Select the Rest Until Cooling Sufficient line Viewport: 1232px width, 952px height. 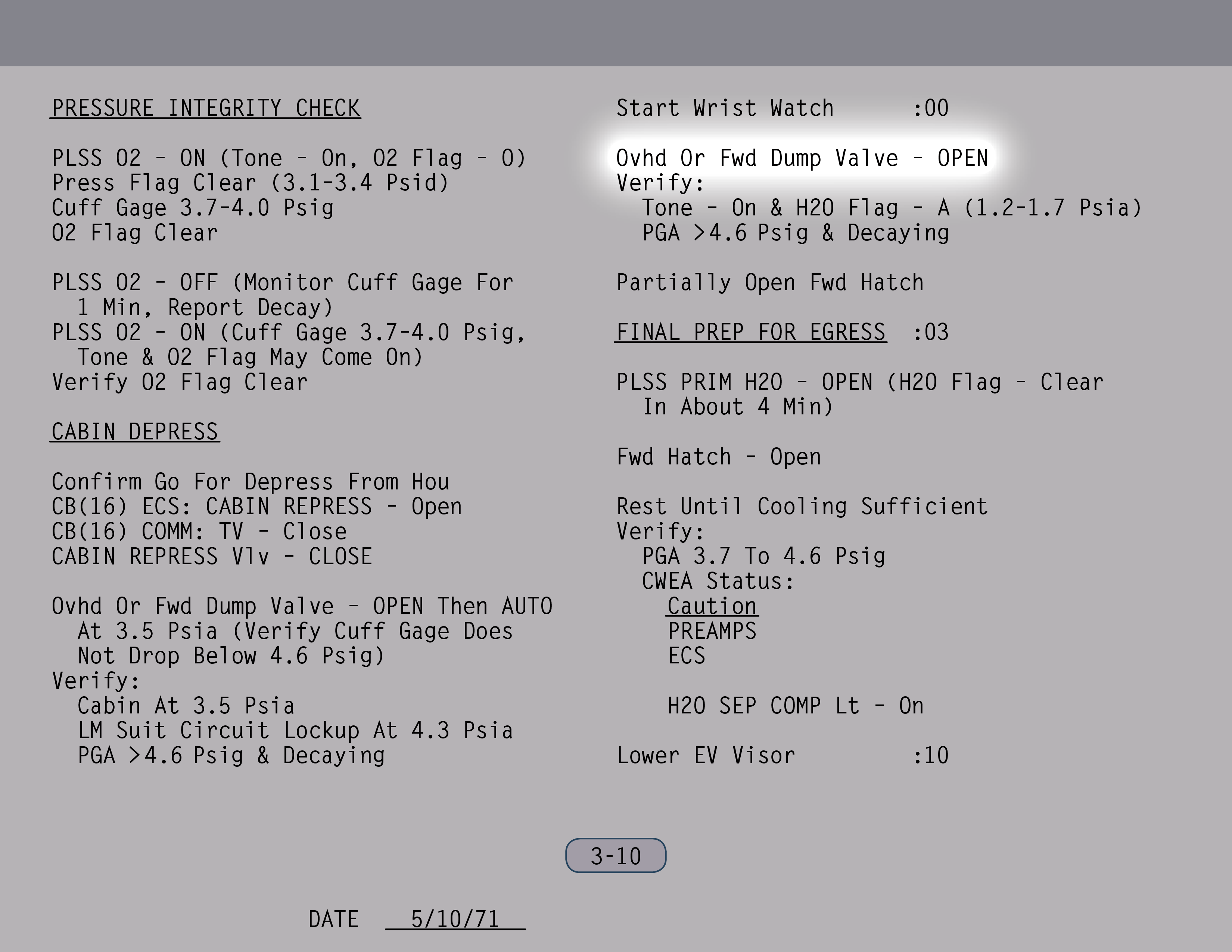[x=802, y=507]
